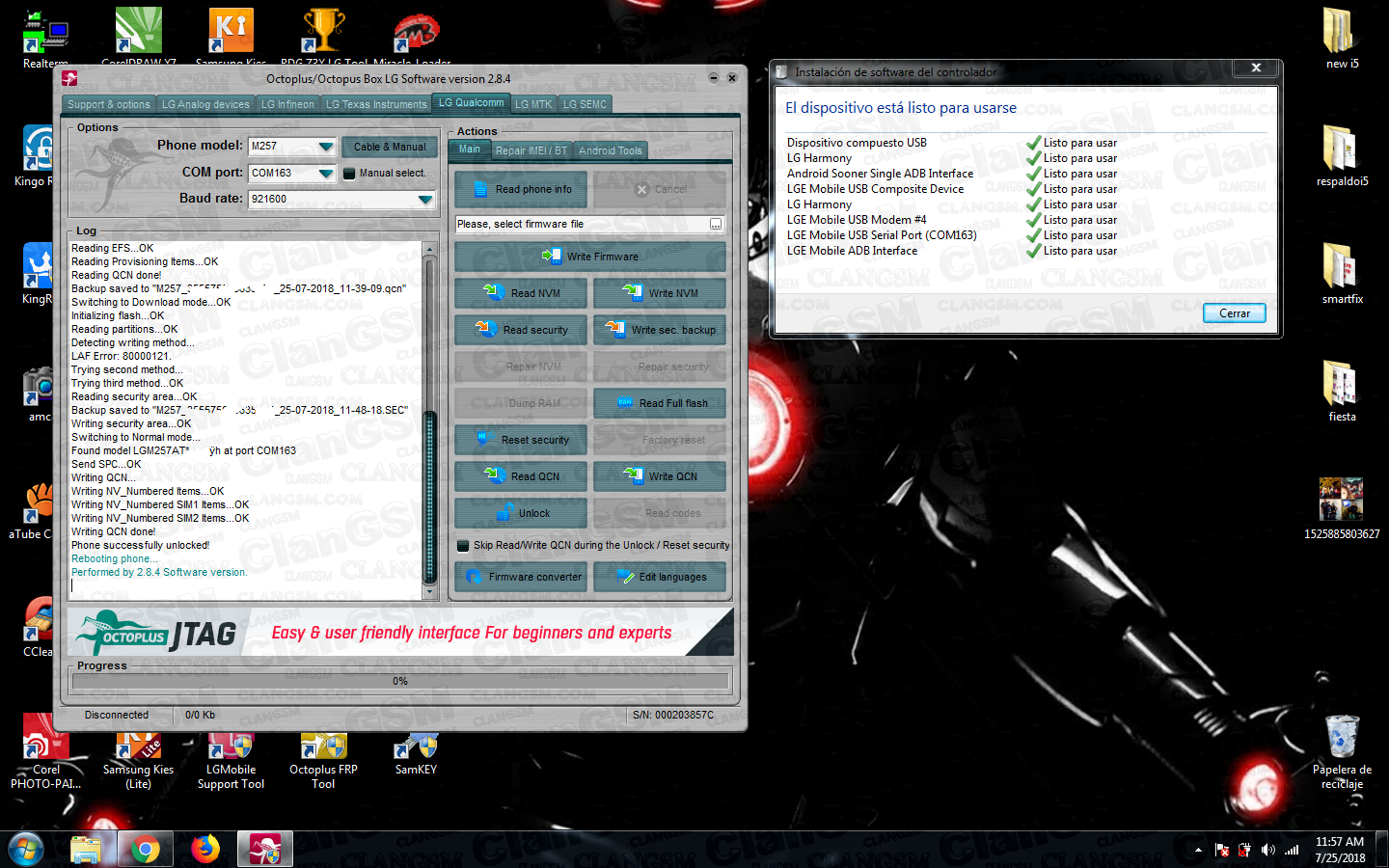This screenshot has height=868, width=1389.
Task: Open the Realterm desktop shortcut
Action: [x=45, y=37]
